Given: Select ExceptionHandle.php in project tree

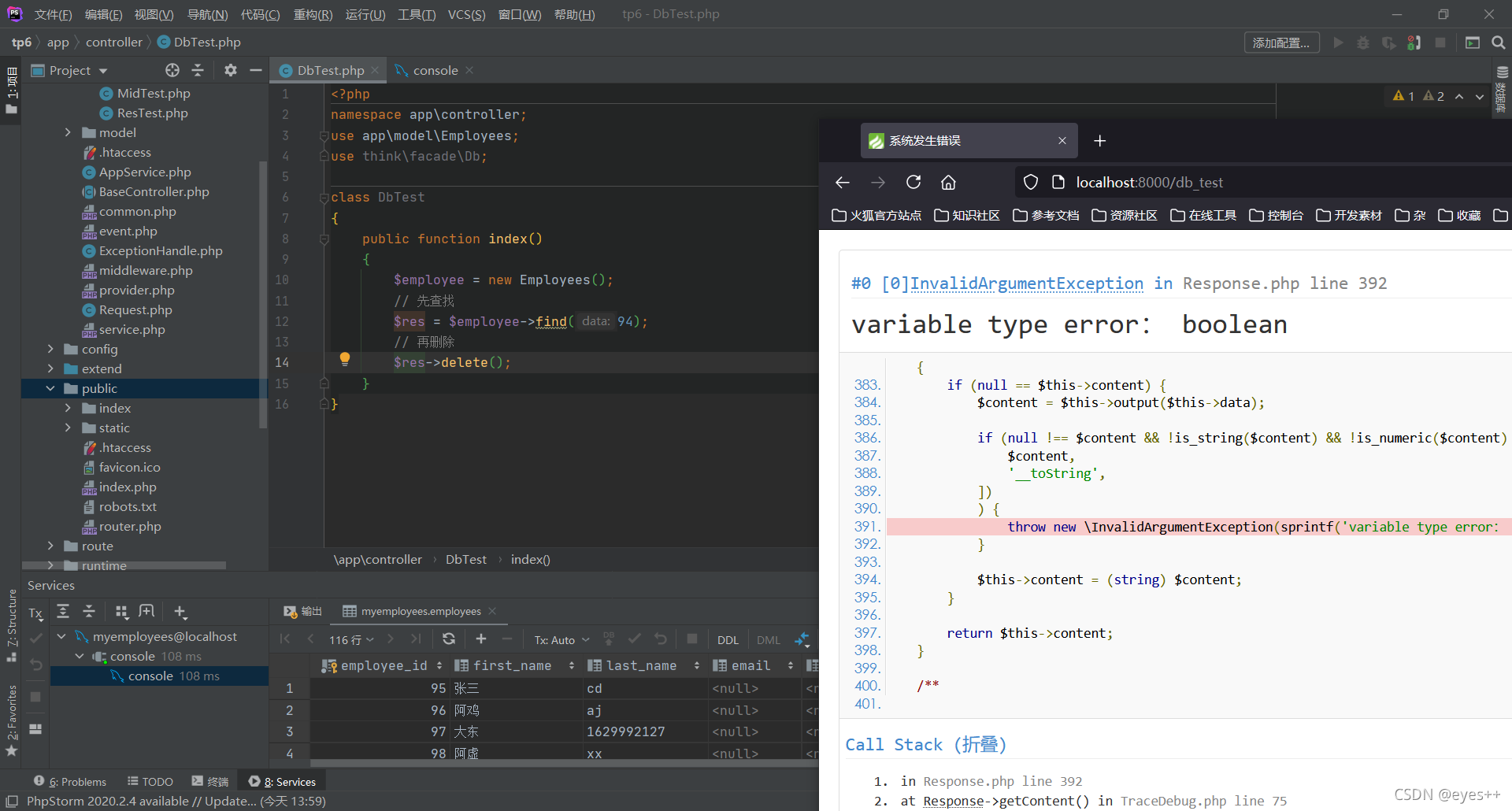Looking at the screenshot, I should (x=161, y=250).
